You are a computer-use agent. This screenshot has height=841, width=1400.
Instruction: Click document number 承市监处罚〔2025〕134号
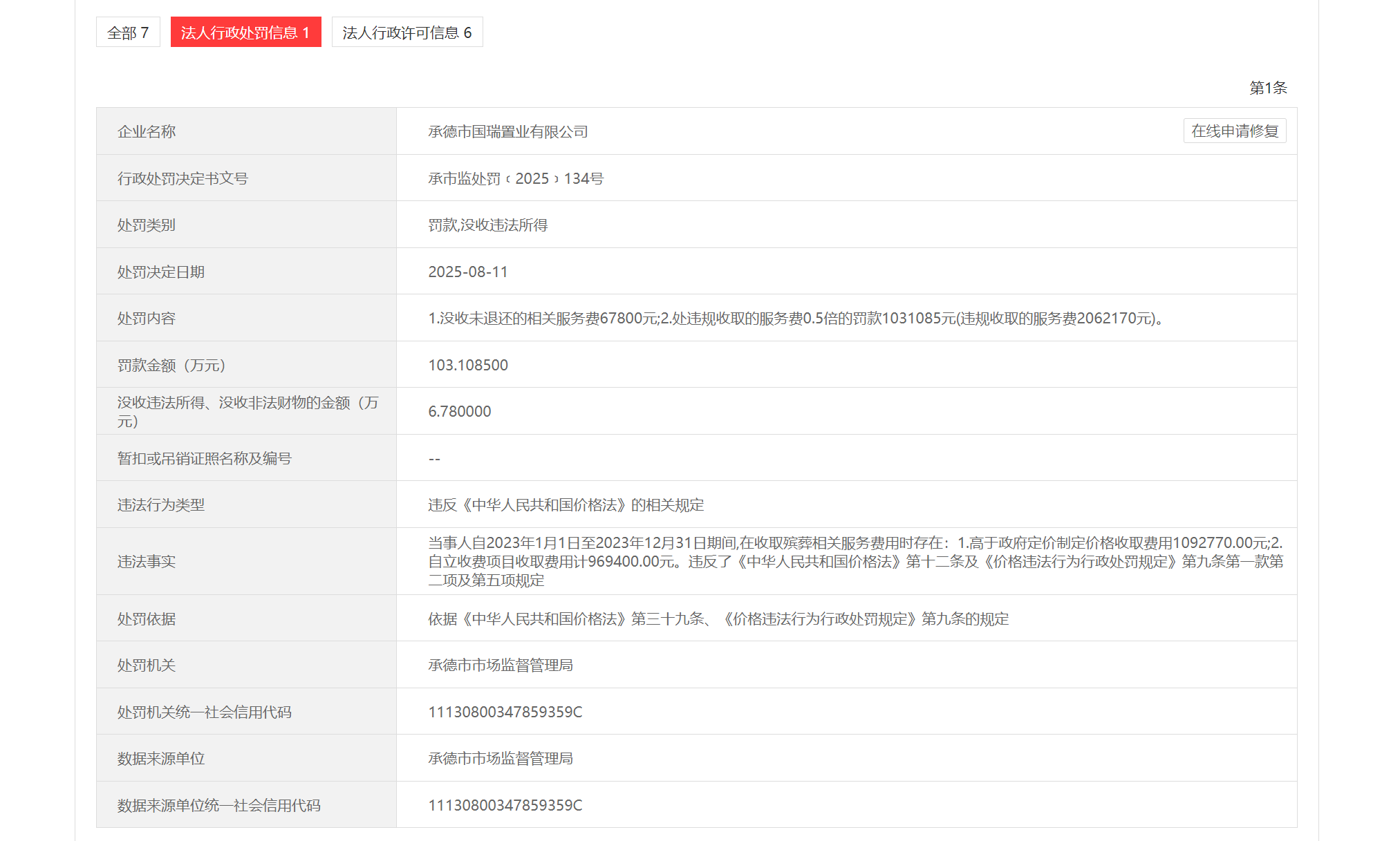pyautogui.click(x=516, y=178)
